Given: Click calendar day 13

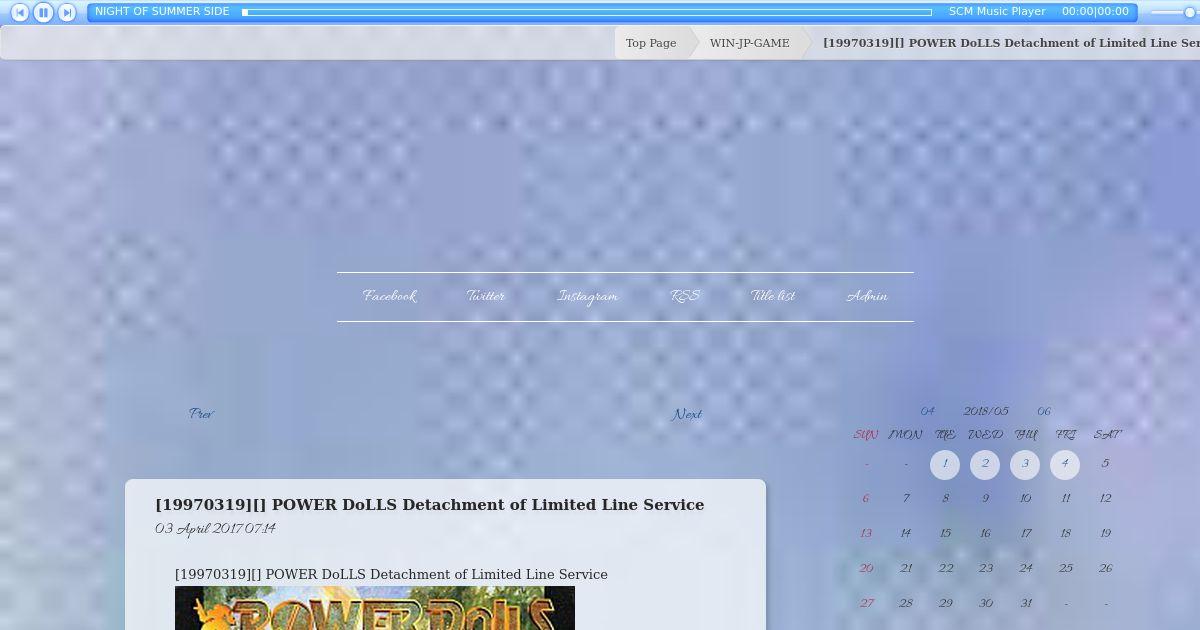Looking at the screenshot, I should pyautogui.click(x=866, y=534).
